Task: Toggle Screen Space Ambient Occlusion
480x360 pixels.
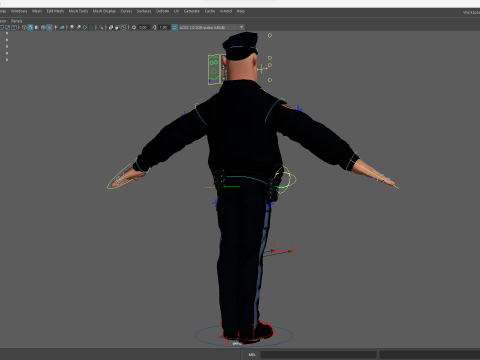Action: (x=72, y=27)
